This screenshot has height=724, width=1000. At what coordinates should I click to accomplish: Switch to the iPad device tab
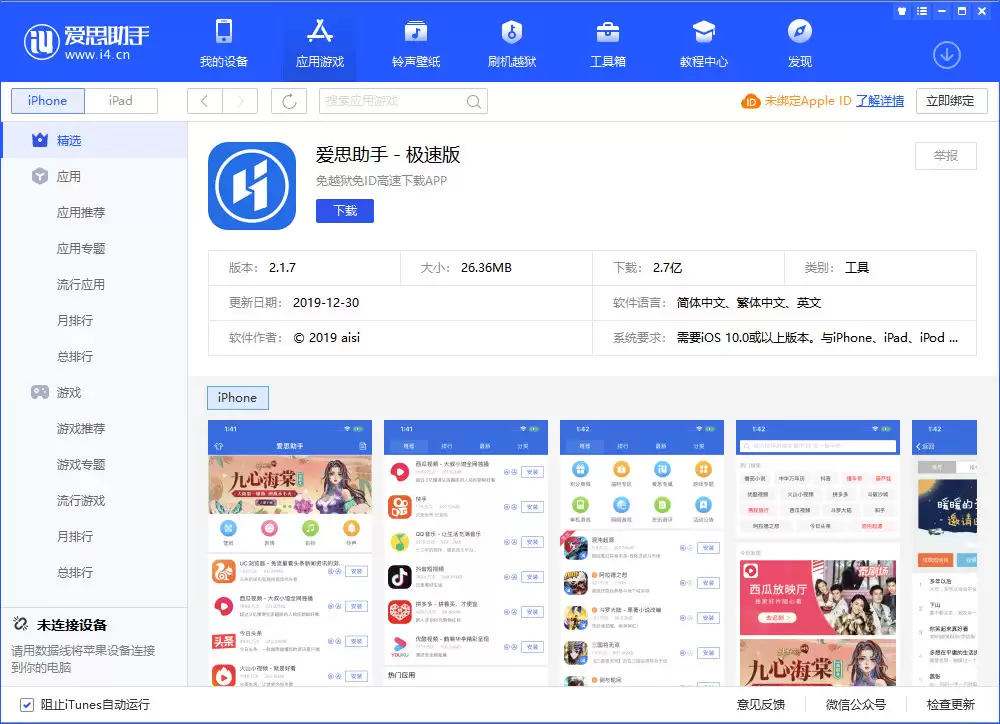click(121, 101)
